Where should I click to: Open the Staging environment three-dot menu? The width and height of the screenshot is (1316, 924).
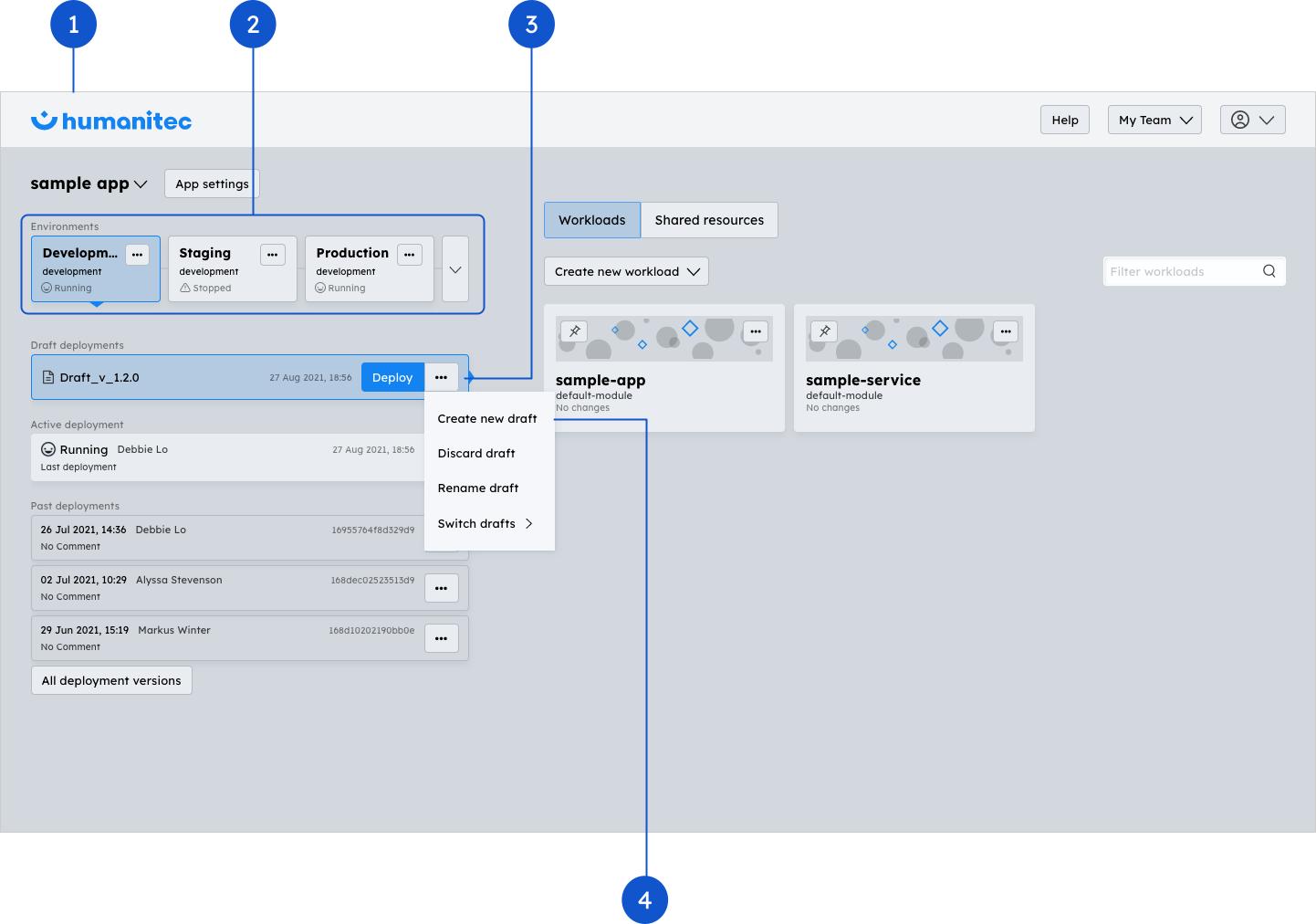(272, 255)
